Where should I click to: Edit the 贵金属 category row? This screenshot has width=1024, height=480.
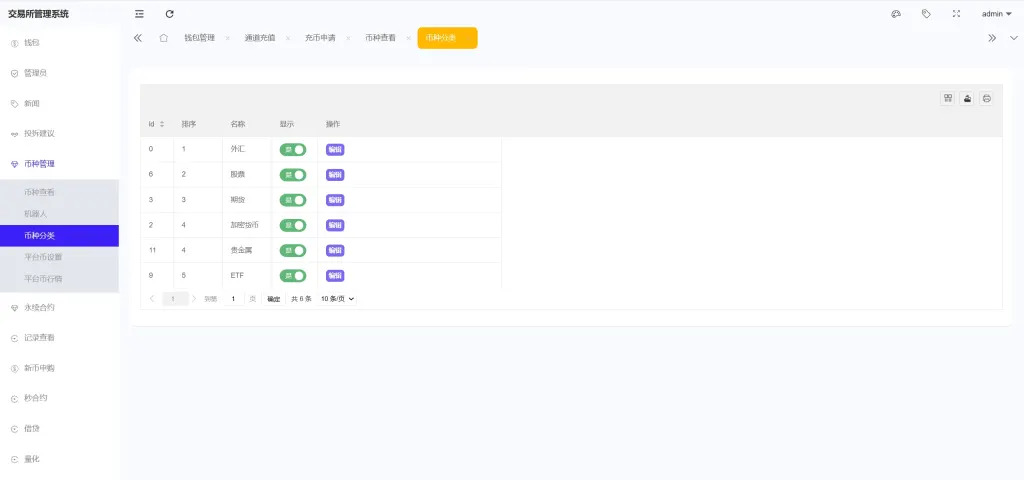click(x=335, y=251)
